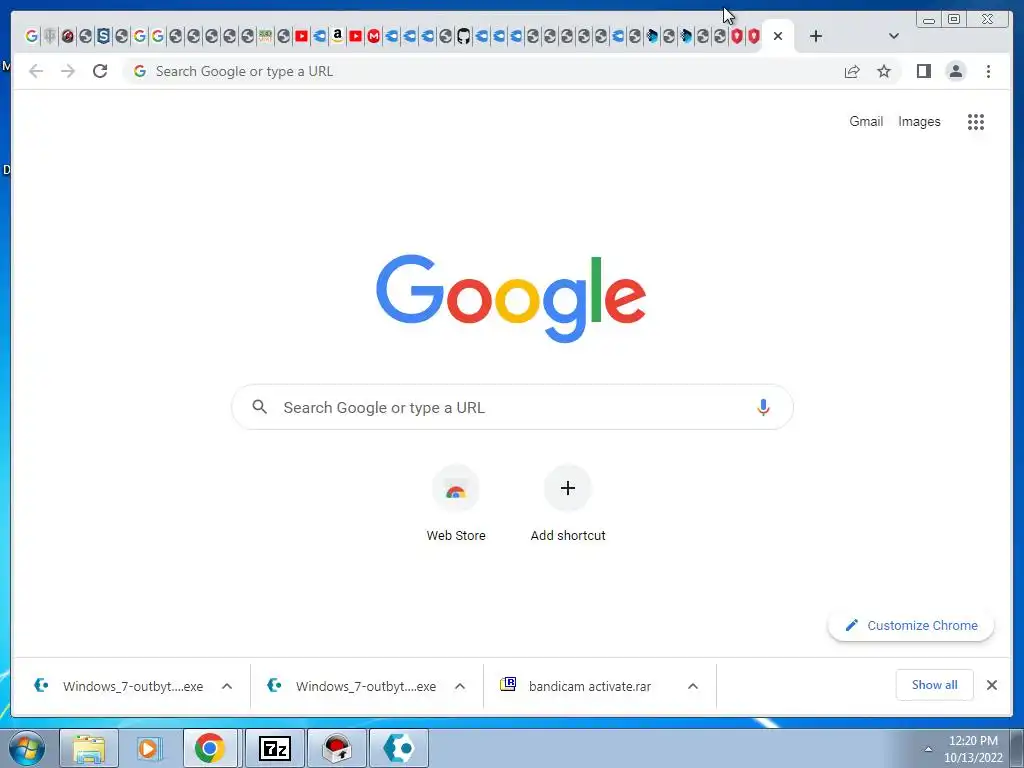Open second Windows_7-outbyt exe download

[x=352, y=686]
